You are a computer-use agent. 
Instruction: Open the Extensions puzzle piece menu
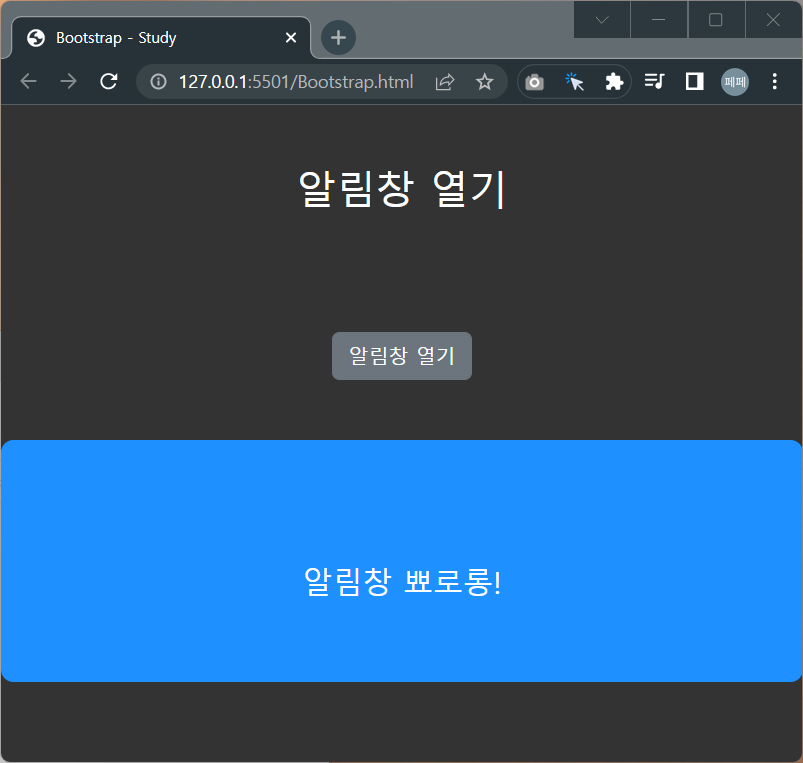pos(612,81)
